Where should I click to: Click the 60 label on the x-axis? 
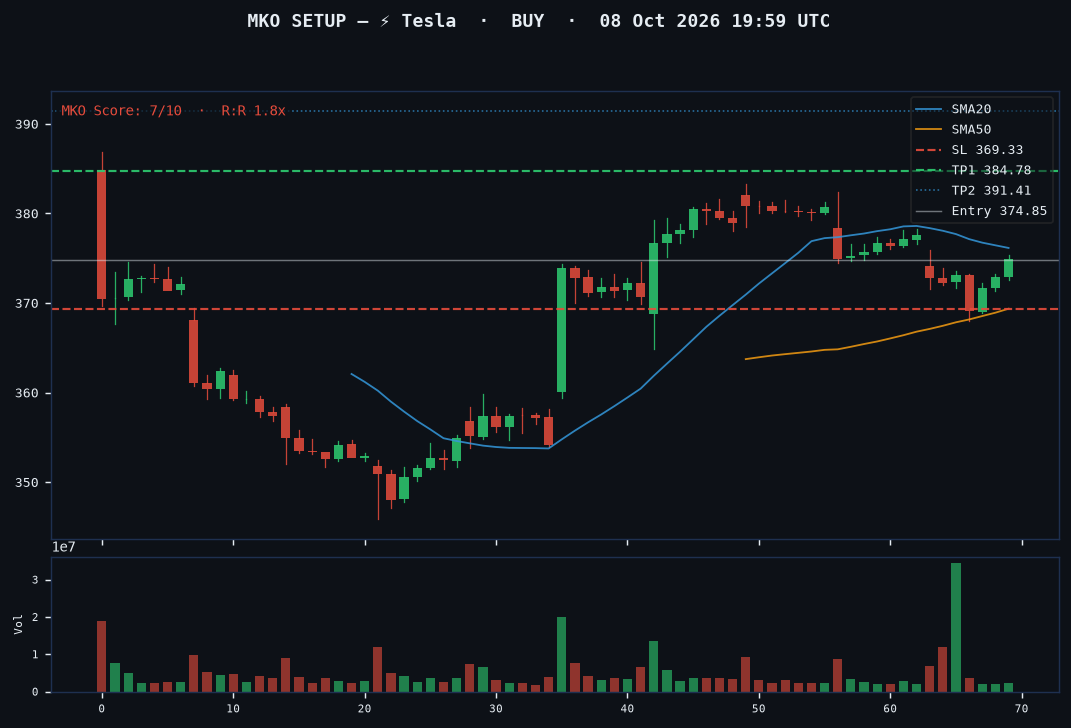coord(890,709)
